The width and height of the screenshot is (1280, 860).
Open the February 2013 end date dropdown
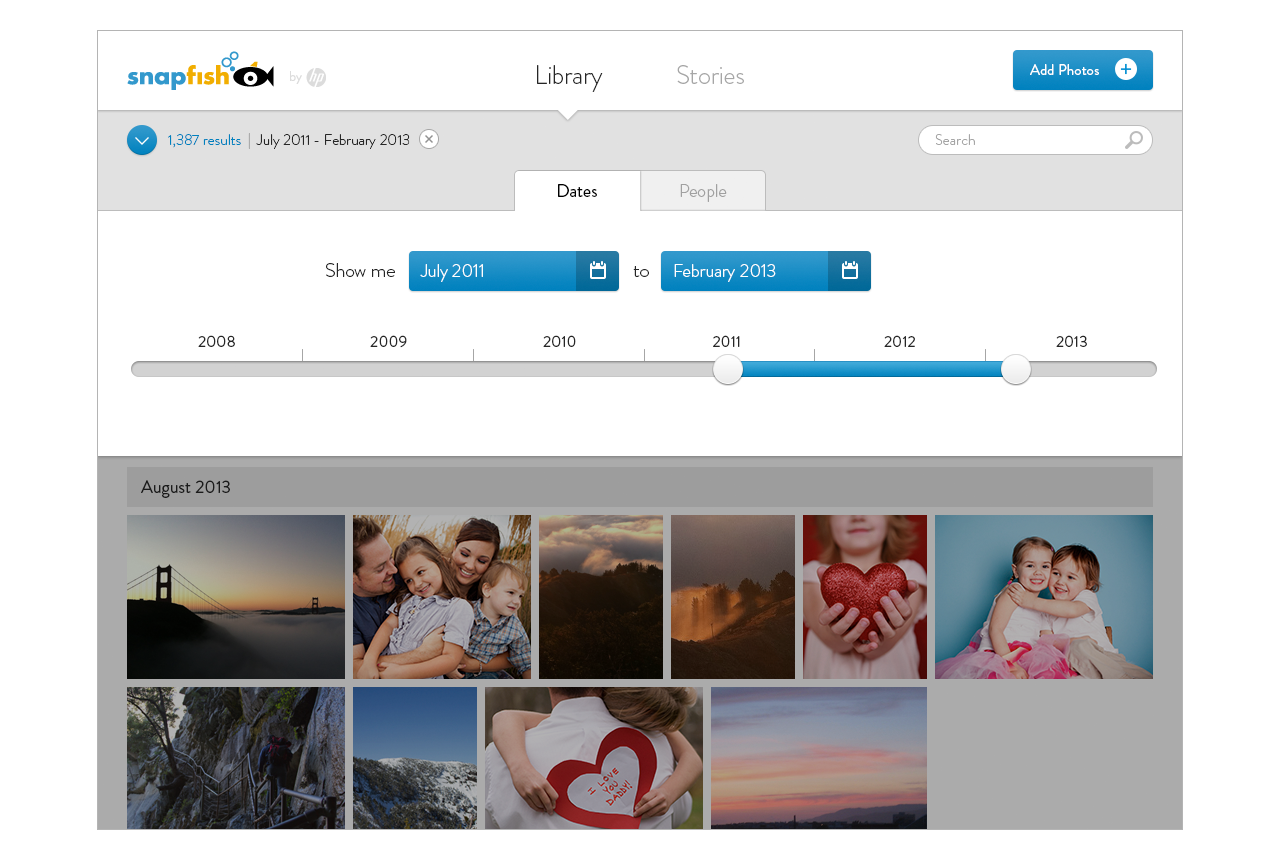(744, 271)
